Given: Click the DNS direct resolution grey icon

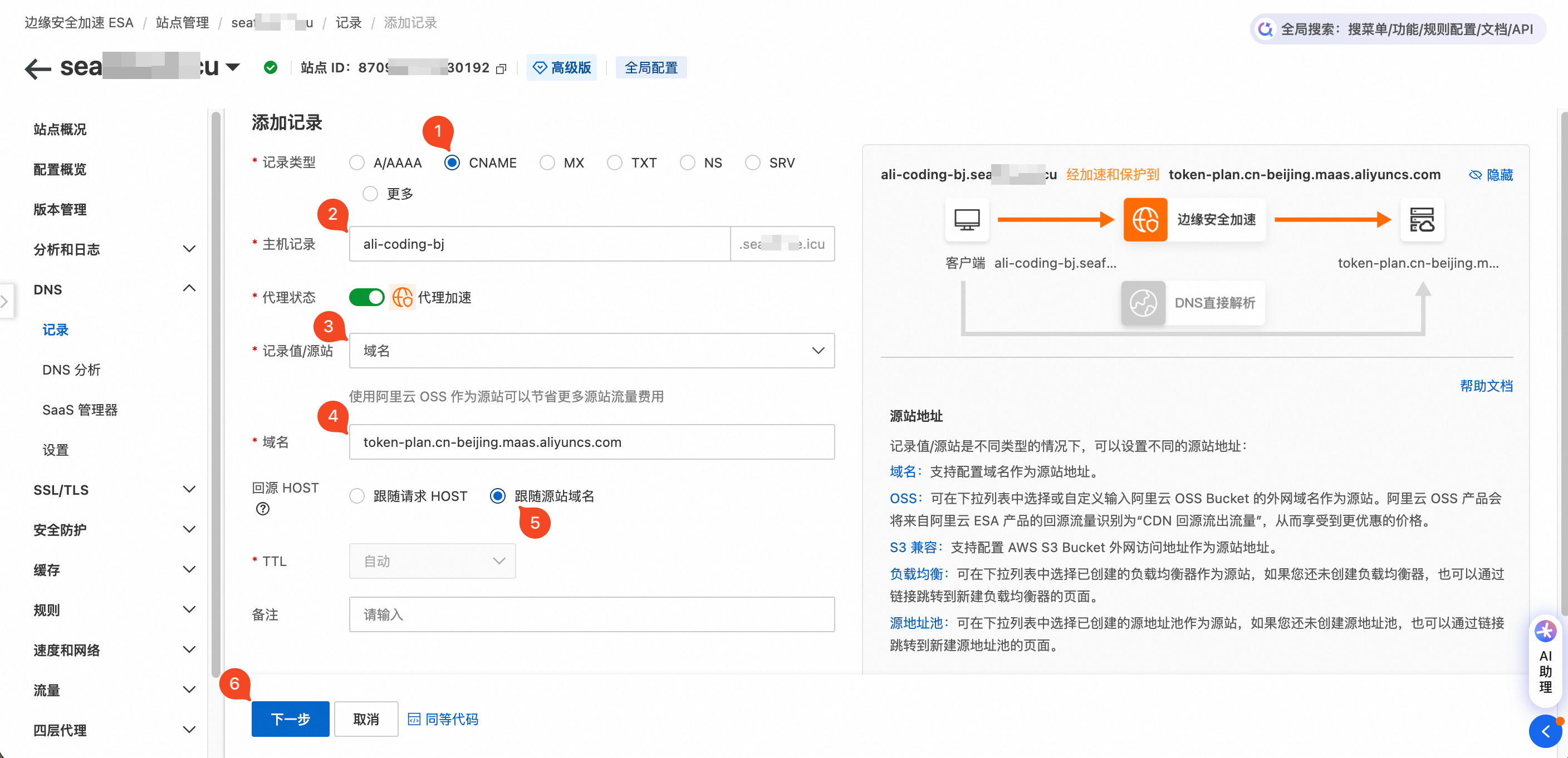Looking at the screenshot, I should (x=1143, y=303).
